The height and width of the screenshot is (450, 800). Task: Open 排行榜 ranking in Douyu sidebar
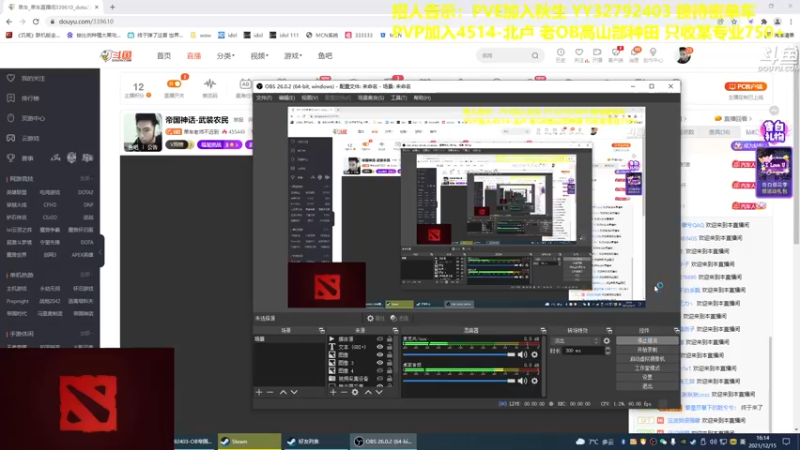[x=31, y=98]
